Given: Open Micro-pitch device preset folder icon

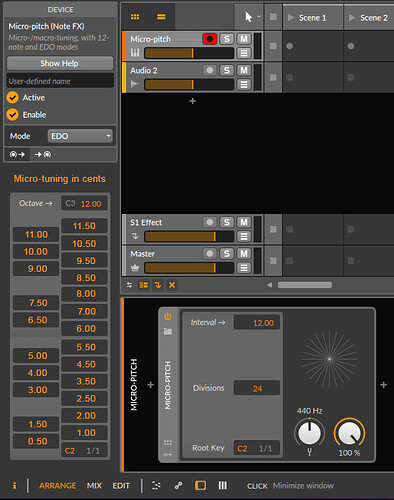Looking at the screenshot, I should click(168, 331).
